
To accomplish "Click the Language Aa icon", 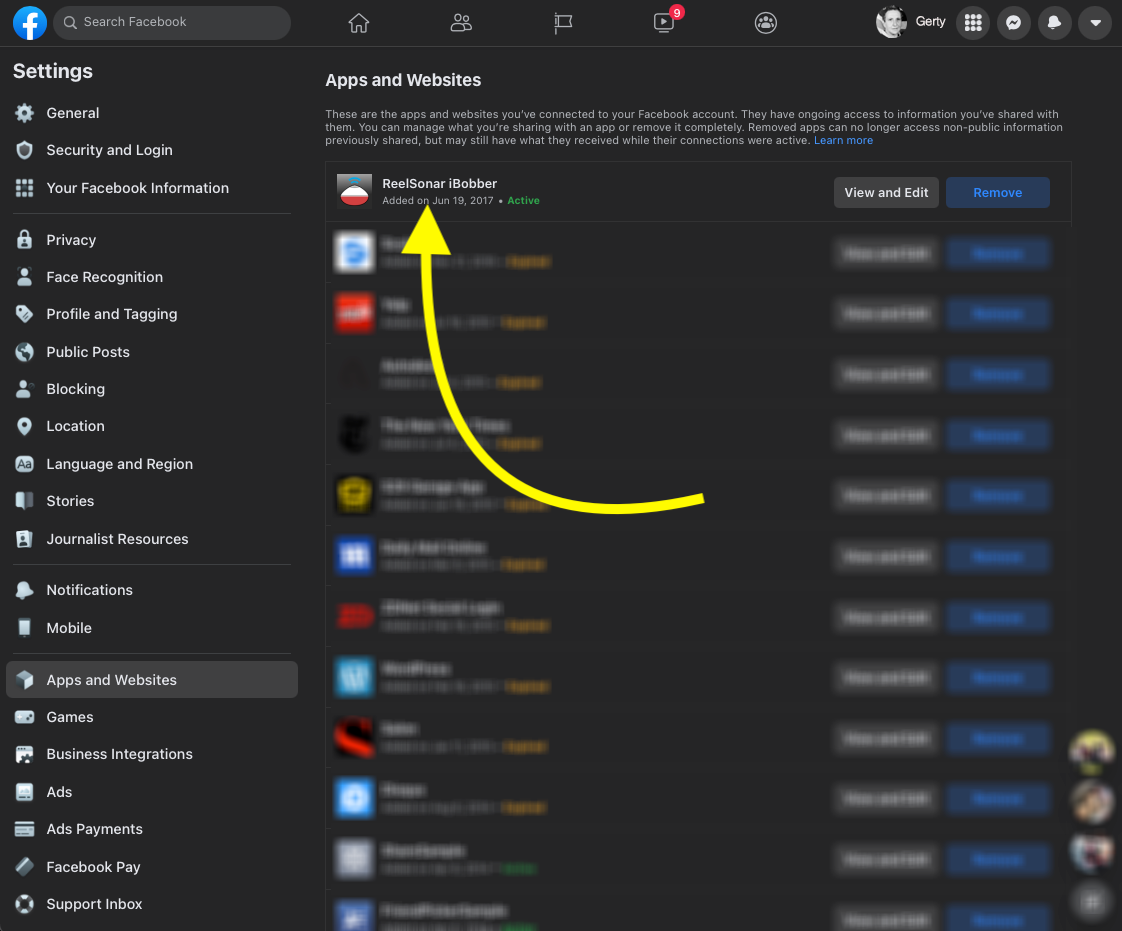I will (x=24, y=464).
